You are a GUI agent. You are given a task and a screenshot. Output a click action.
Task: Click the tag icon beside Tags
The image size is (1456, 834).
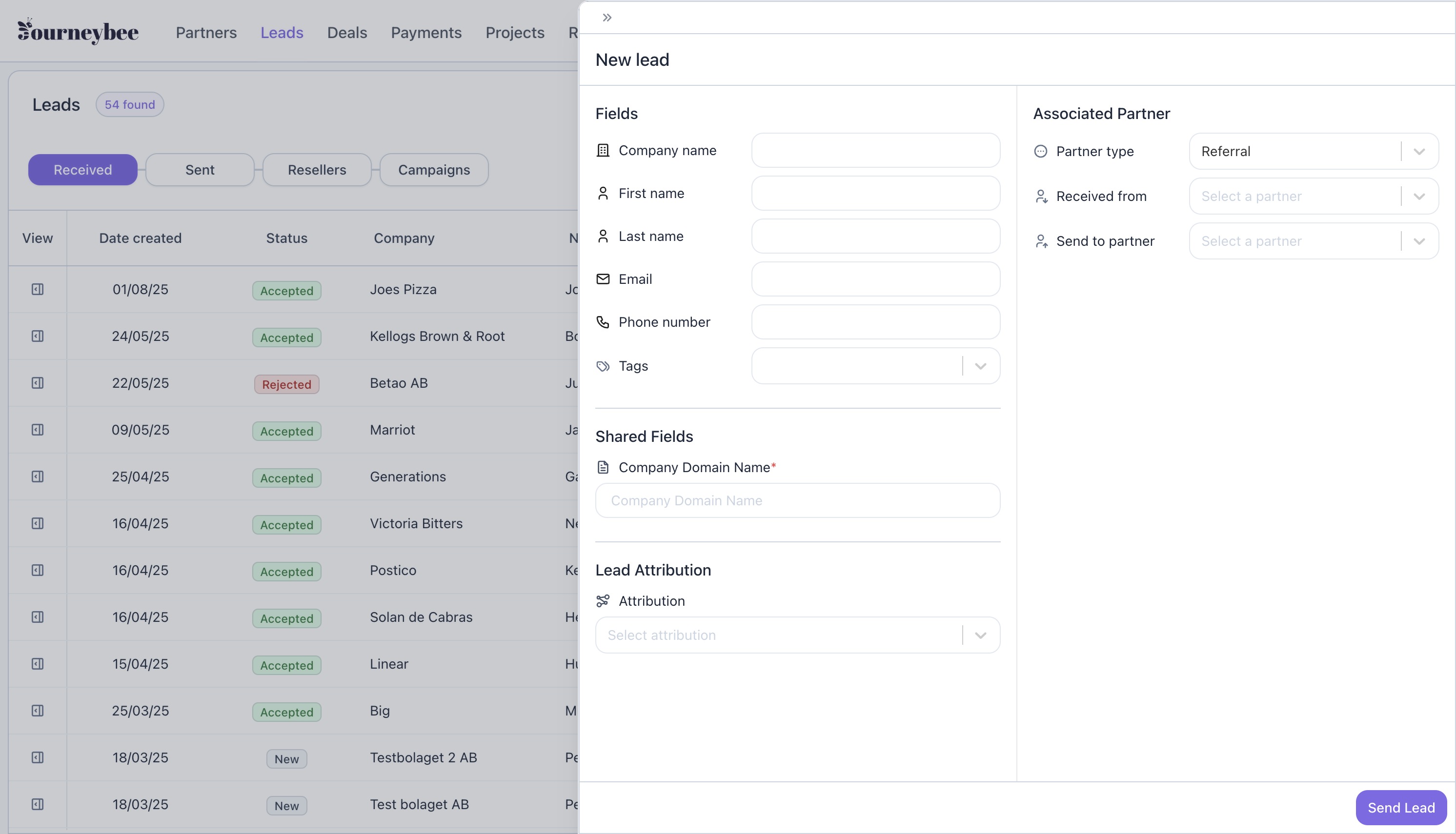[x=603, y=366]
